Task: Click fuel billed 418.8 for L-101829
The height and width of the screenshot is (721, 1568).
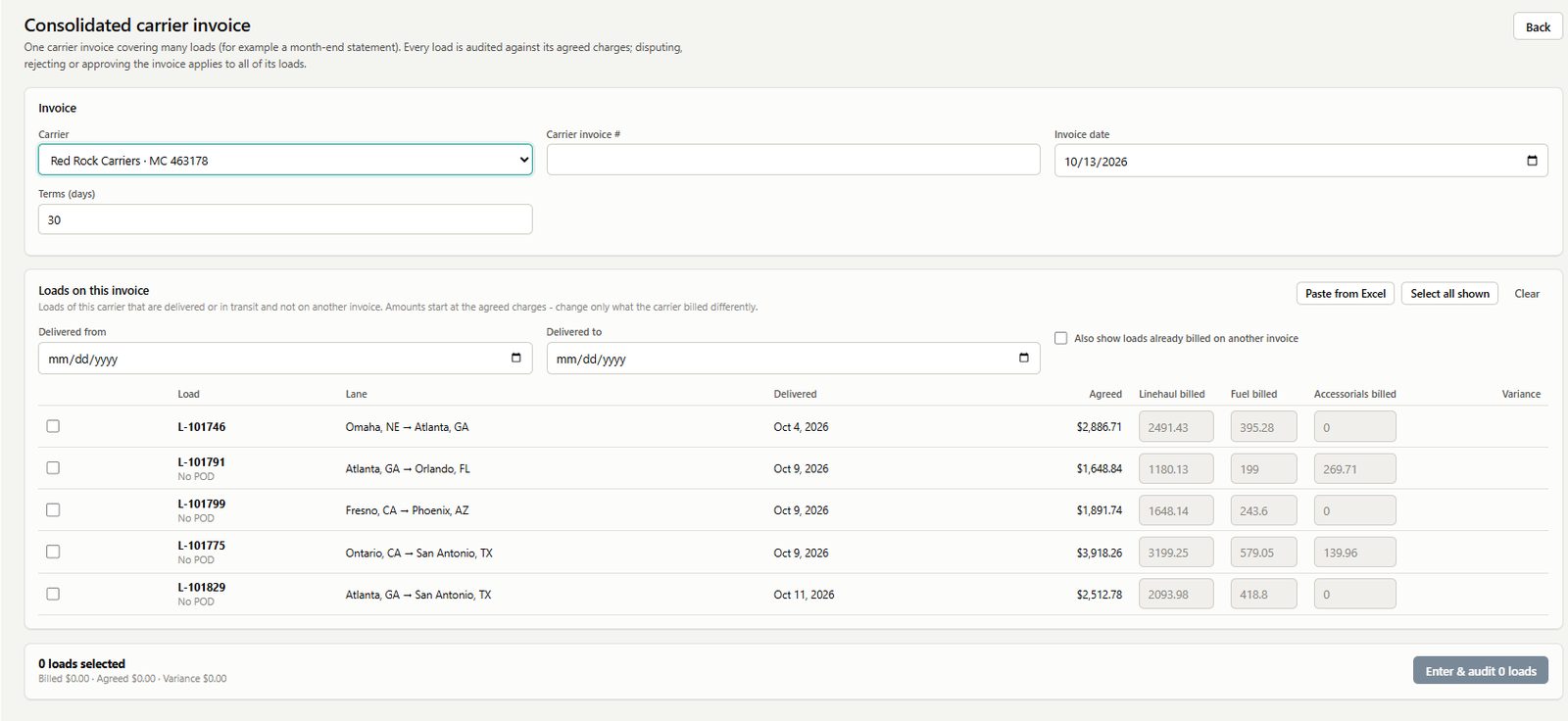Action: point(1264,594)
